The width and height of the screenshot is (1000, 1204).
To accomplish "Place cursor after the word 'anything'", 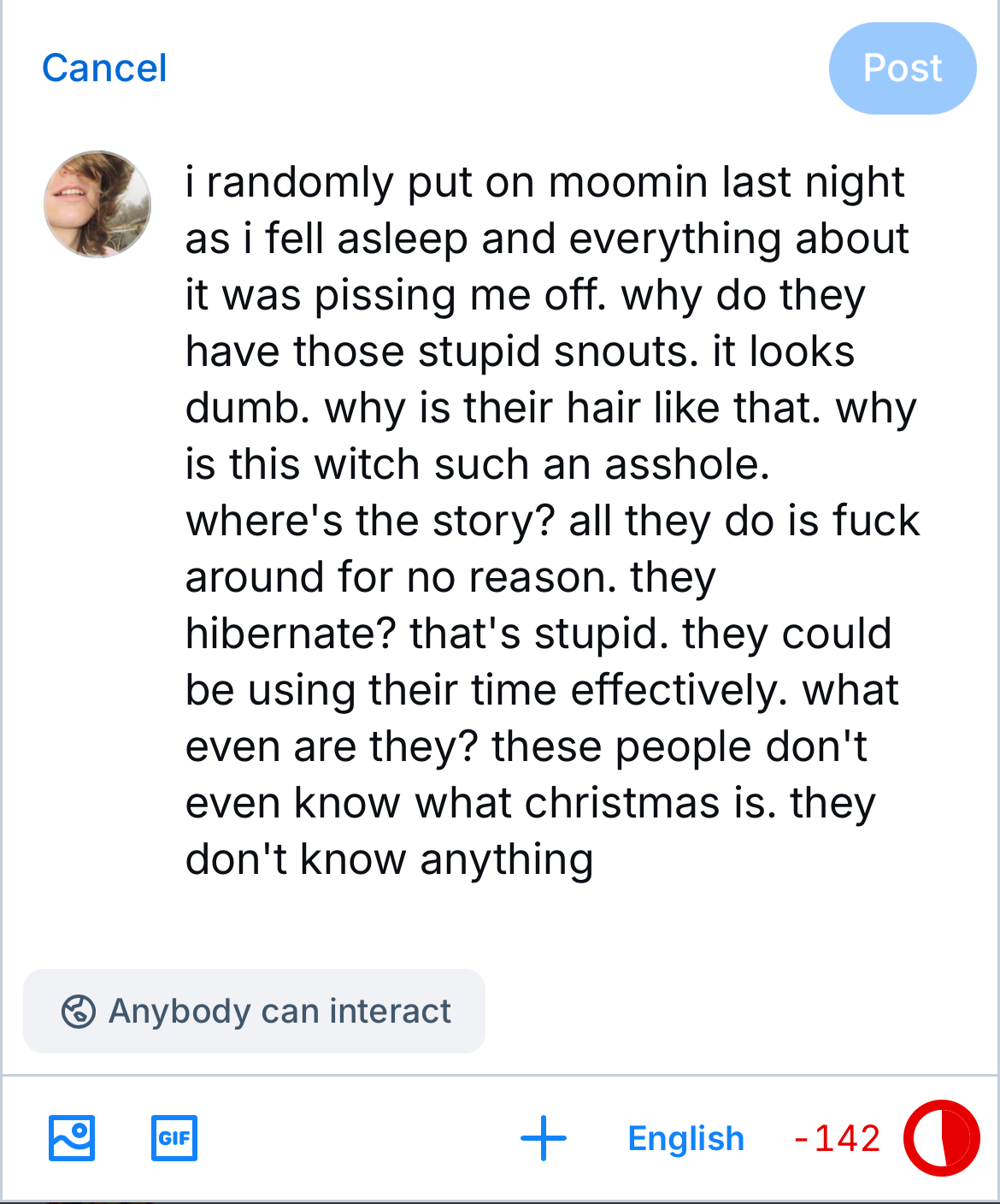I will tap(595, 859).
